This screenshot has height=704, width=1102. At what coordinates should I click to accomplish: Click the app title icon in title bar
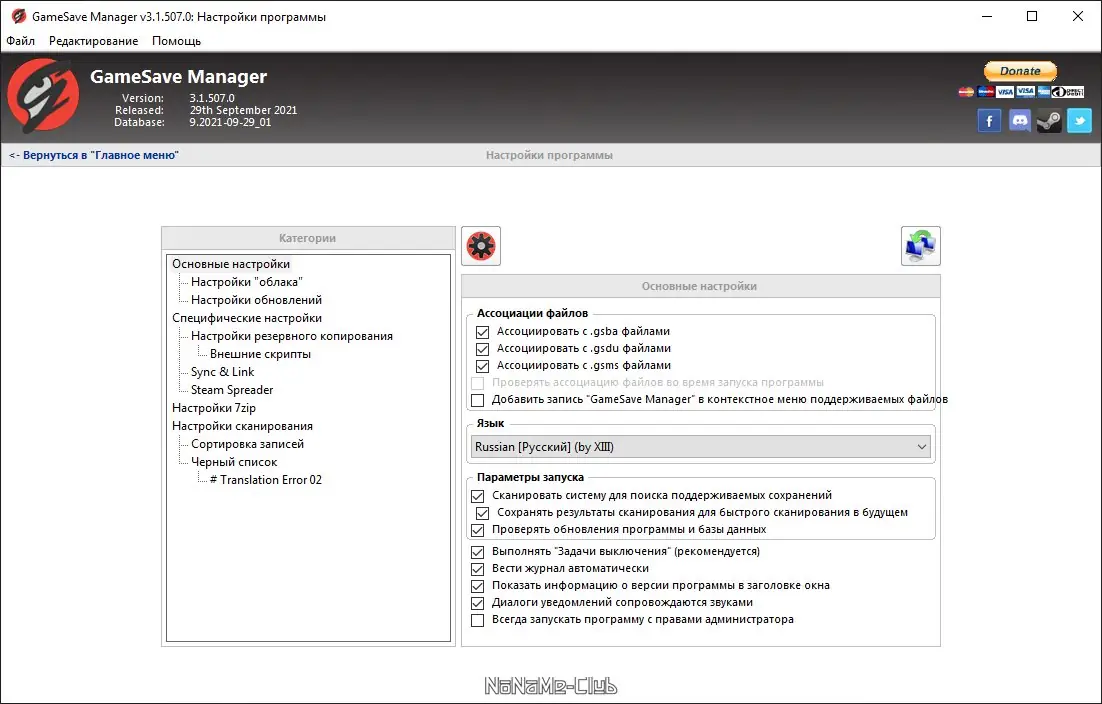18,16
